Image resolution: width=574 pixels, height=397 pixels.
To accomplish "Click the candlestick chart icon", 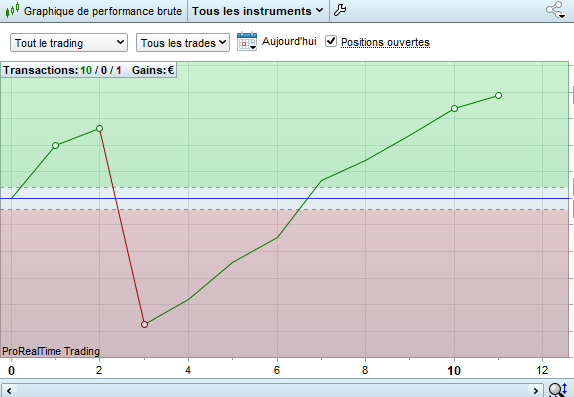I will (x=12, y=10).
